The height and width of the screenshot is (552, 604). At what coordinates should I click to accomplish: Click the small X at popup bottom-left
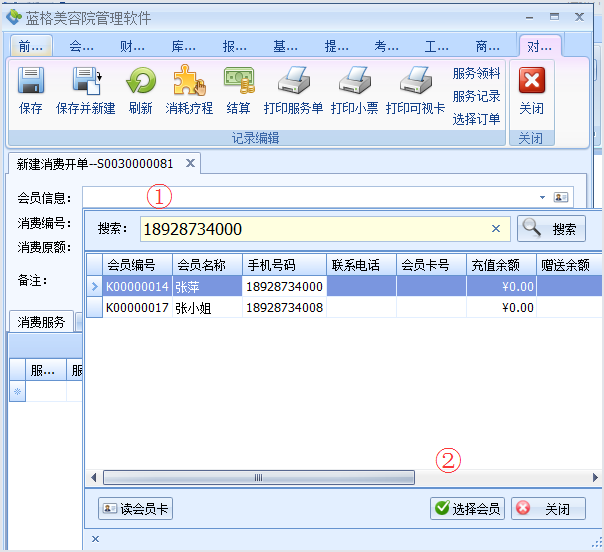[x=96, y=539]
